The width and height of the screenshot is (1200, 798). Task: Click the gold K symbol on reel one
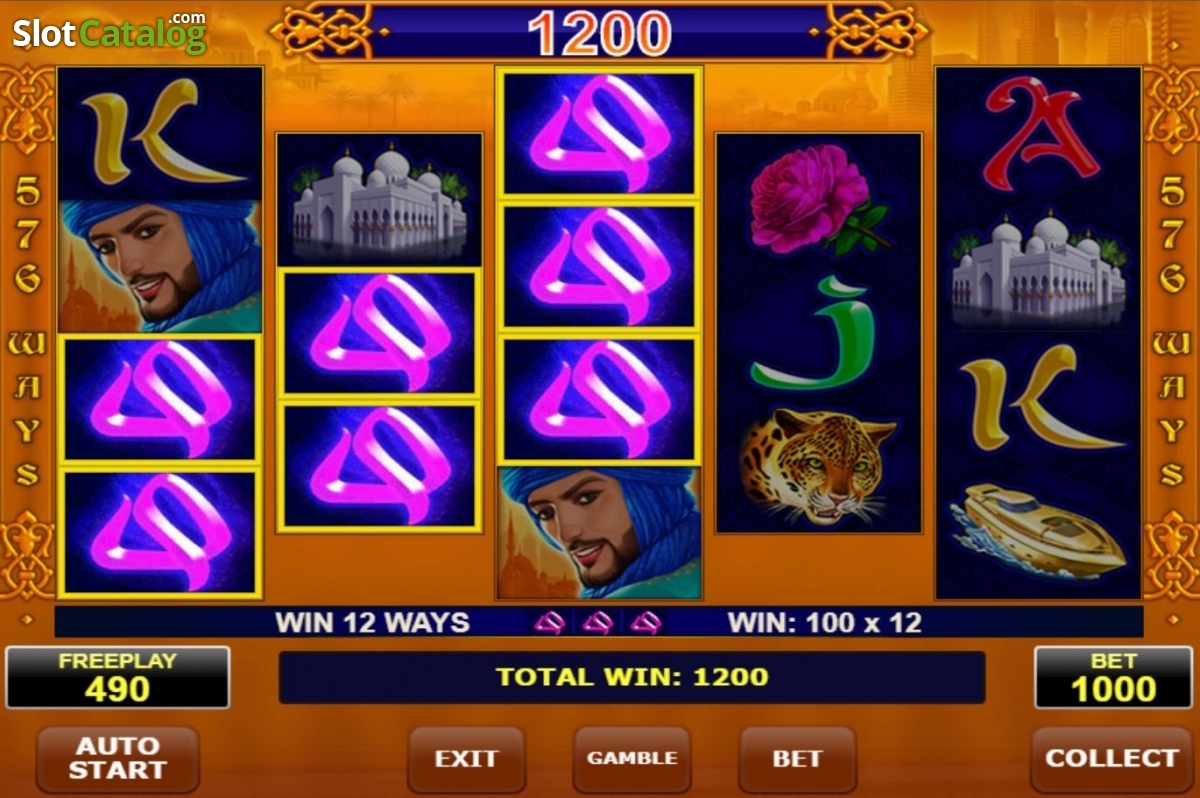pos(160,133)
